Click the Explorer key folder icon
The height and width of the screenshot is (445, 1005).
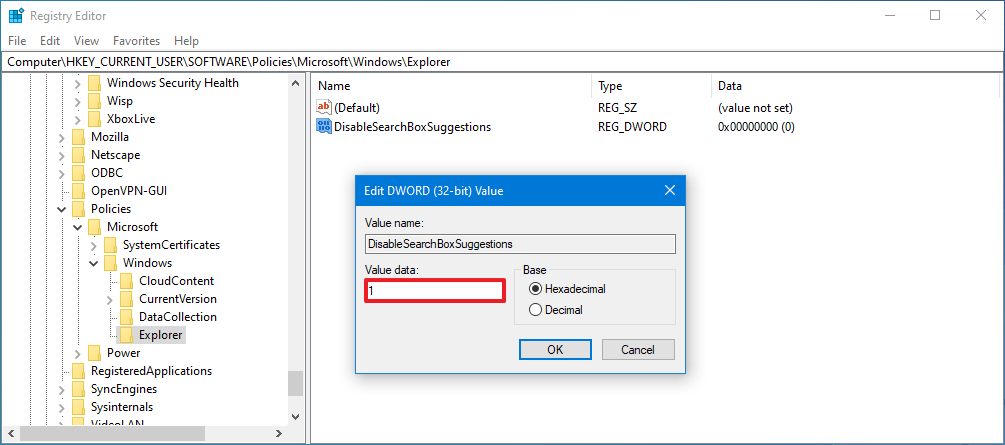click(127, 335)
